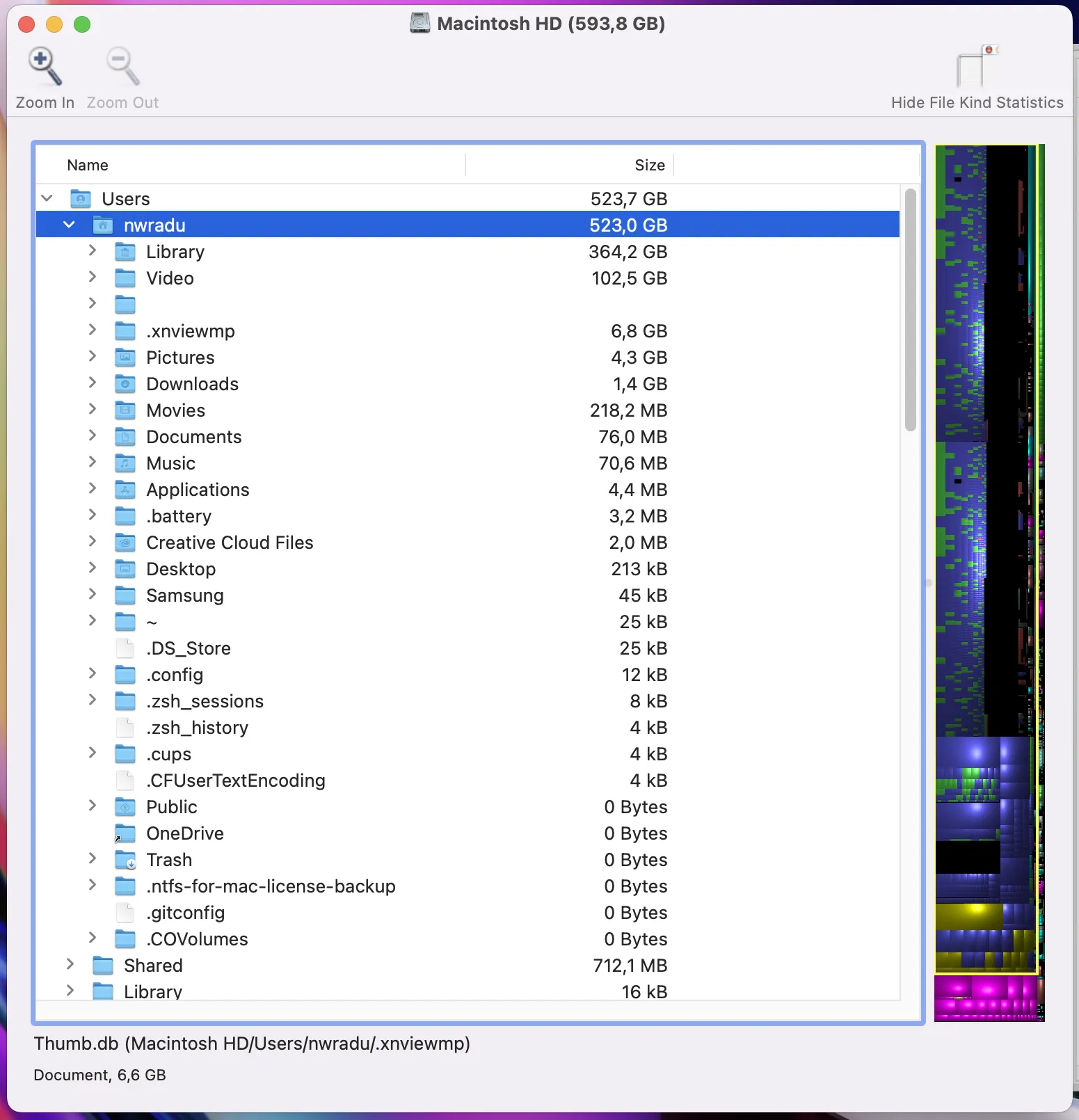
Task: Expand the .battery folder
Action: [x=92, y=515]
